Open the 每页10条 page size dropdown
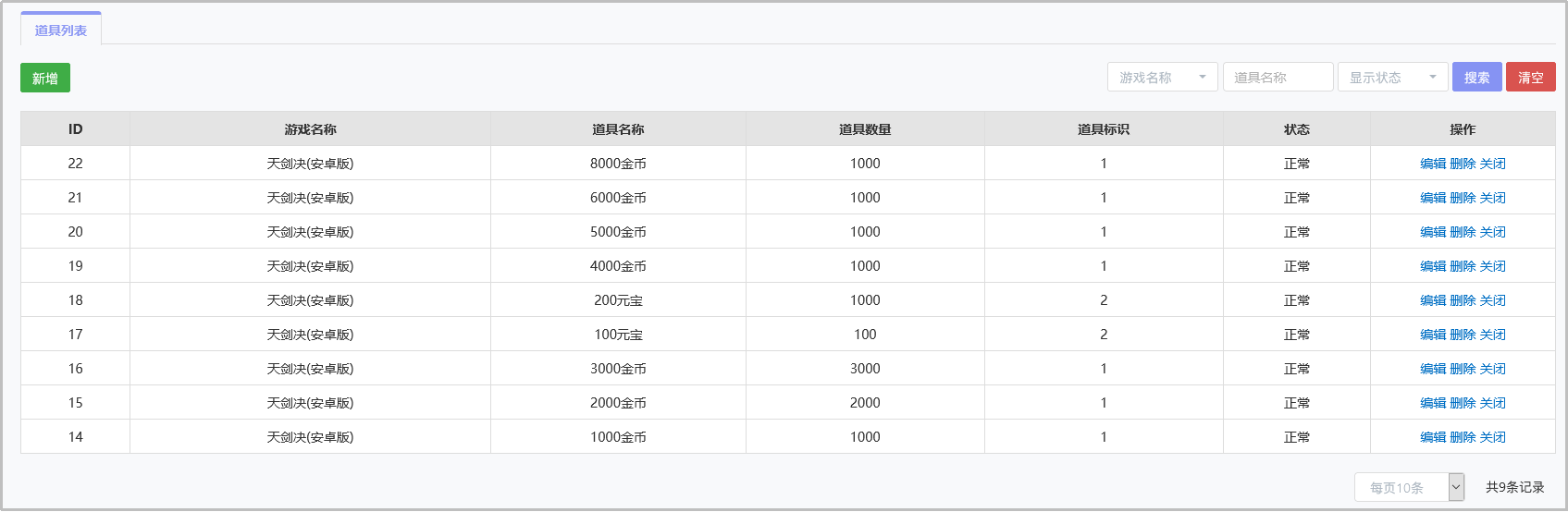1568x512 pixels. point(1410,487)
